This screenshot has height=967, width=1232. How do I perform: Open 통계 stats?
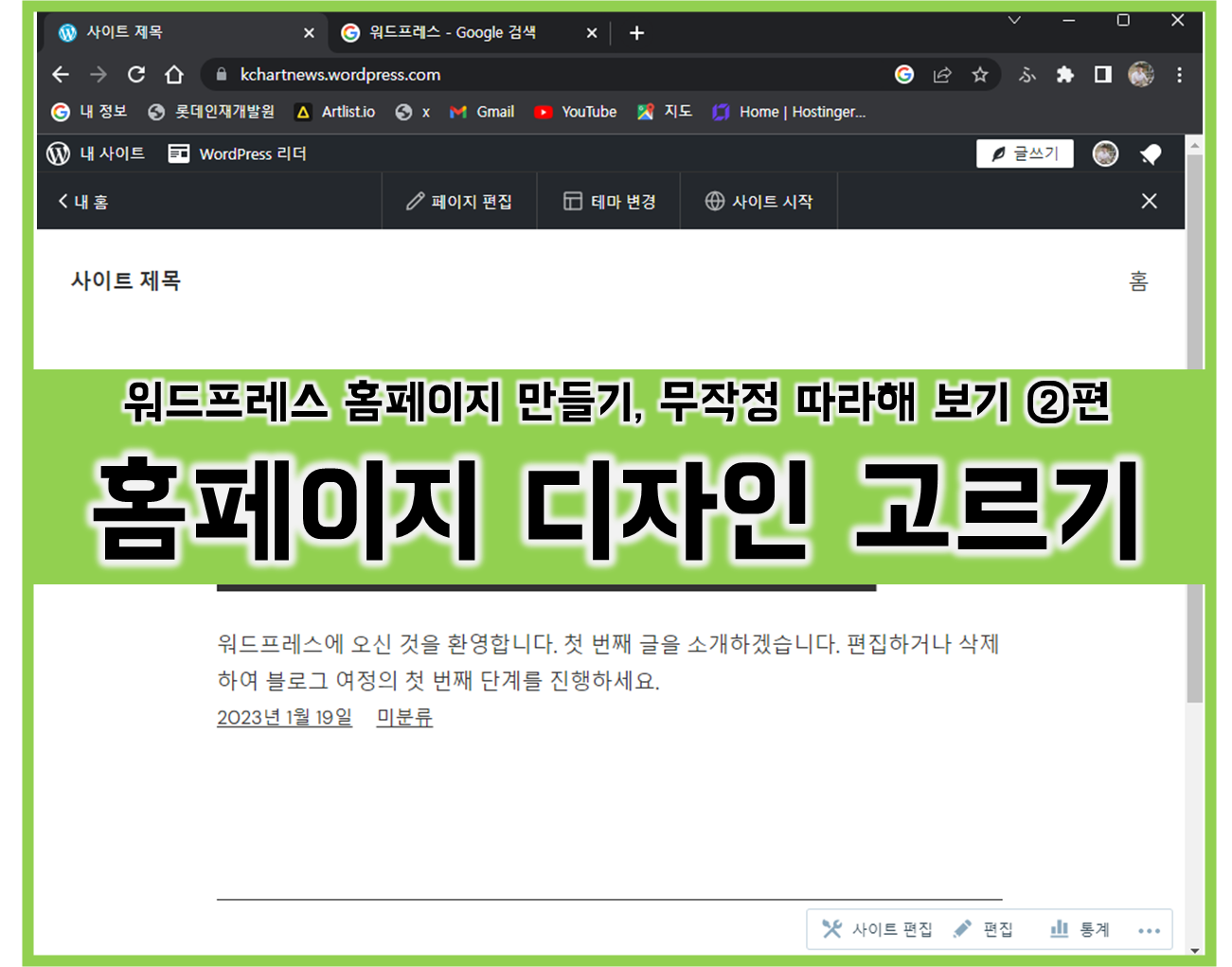click(x=1080, y=929)
